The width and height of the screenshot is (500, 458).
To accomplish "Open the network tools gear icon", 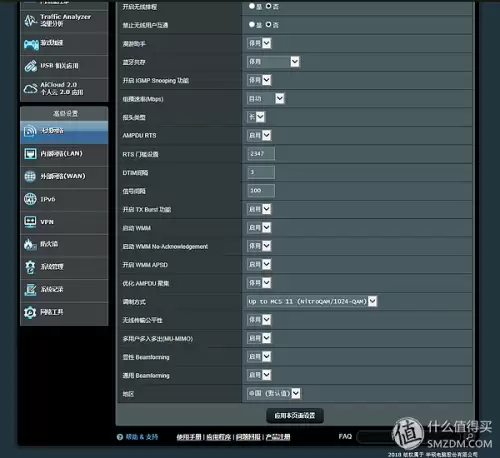I will point(30,312).
